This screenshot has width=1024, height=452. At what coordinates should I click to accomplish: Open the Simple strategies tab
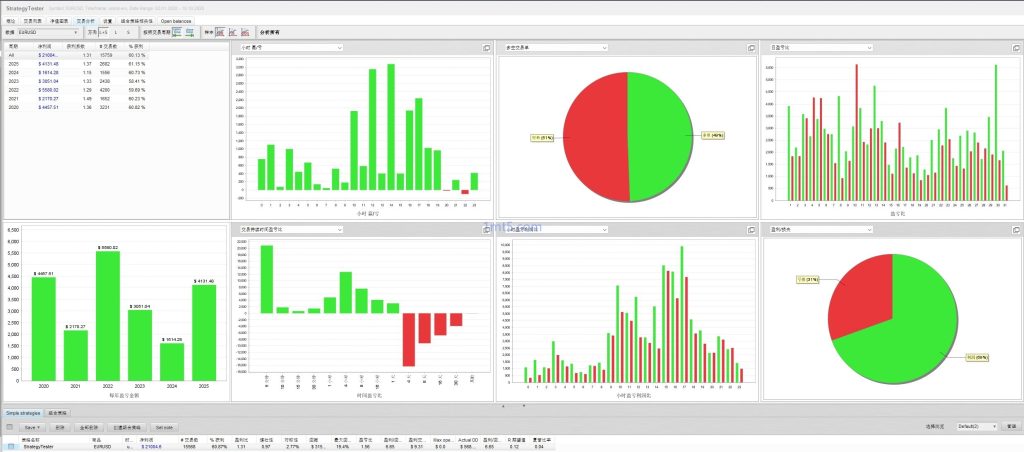tap(23, 411)
